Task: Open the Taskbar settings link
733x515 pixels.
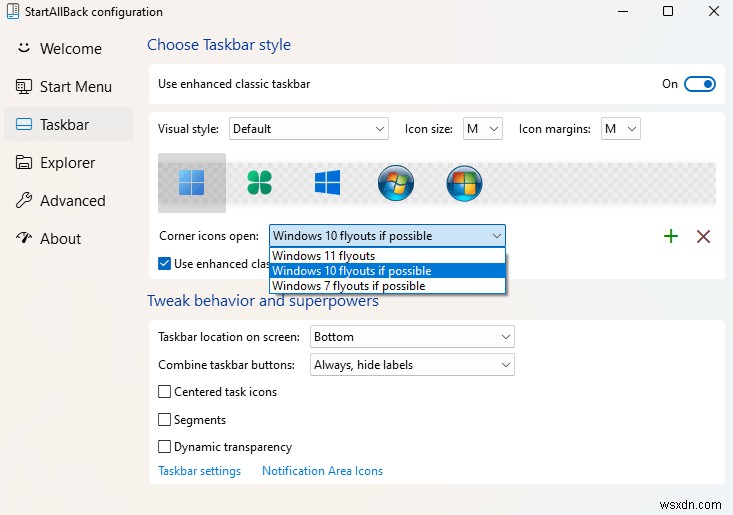Action: tap(200, 471)
